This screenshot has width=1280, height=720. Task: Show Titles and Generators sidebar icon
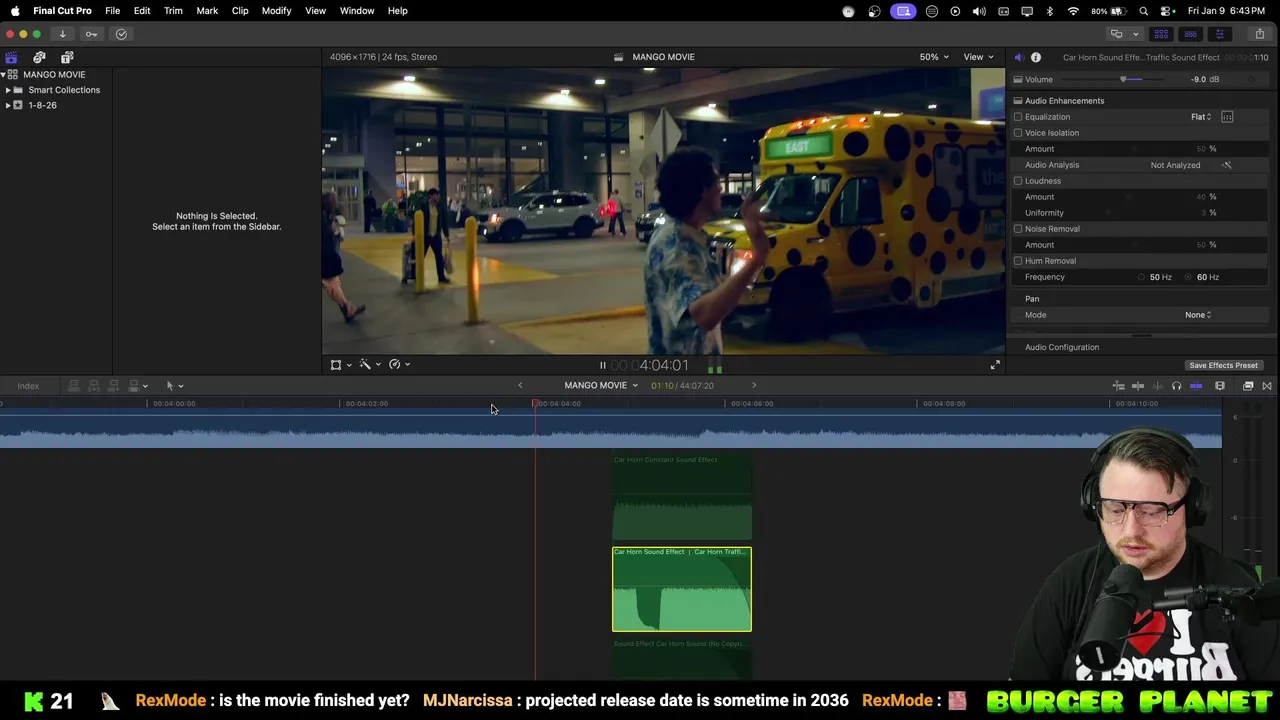pyautogui.click(x=67, y=57)
